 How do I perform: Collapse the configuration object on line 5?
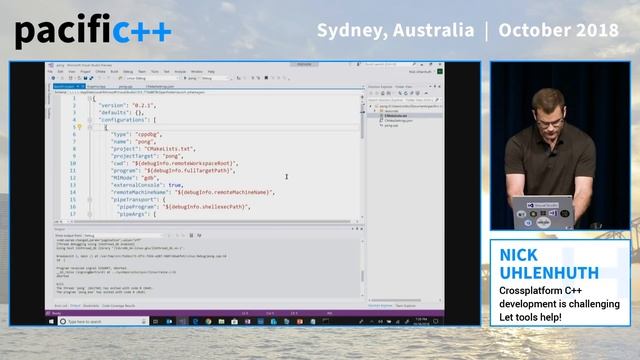pos(89,127)
